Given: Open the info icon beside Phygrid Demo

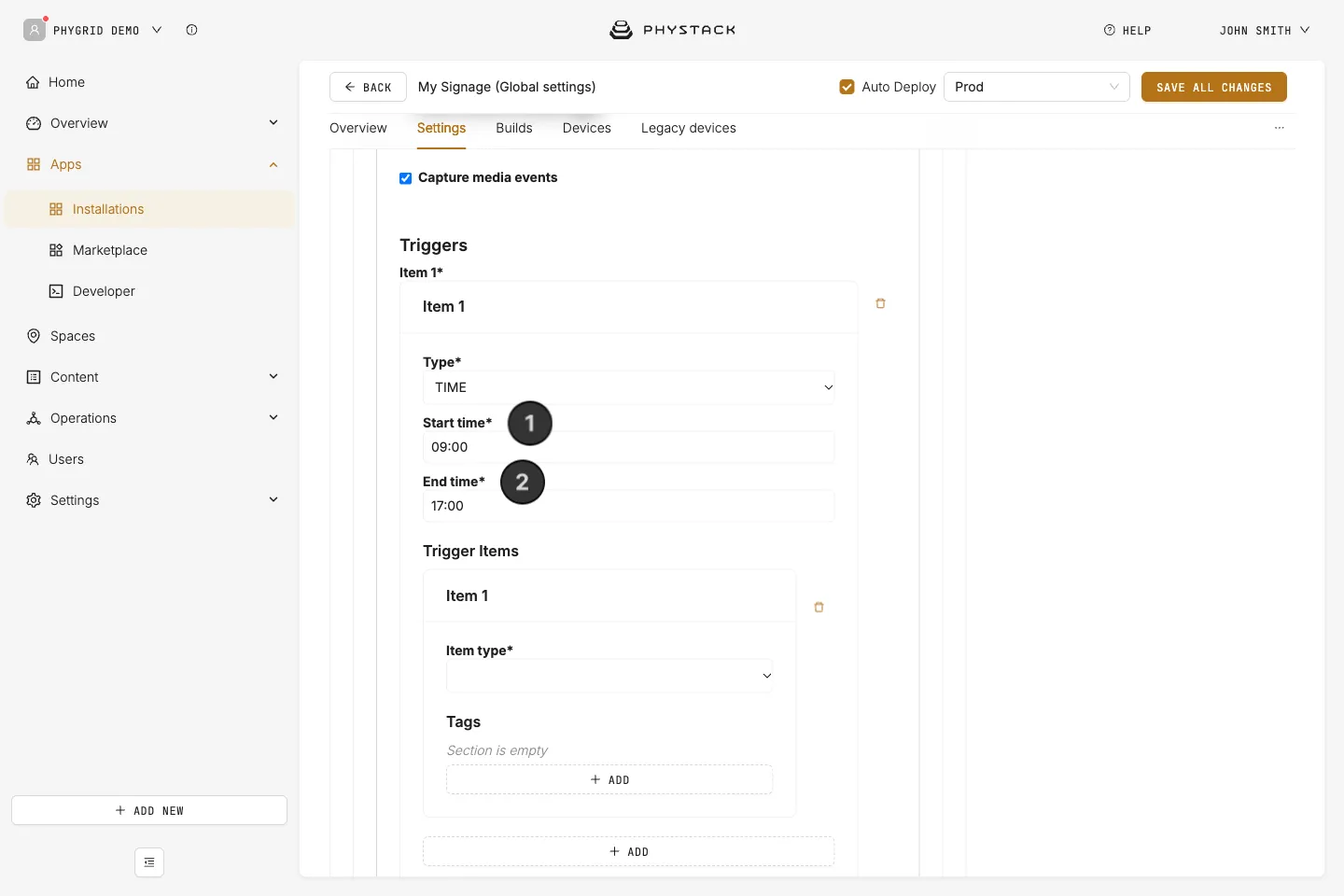Looking at the screenshot, I should pyautogui.click(x=191, y=30).
